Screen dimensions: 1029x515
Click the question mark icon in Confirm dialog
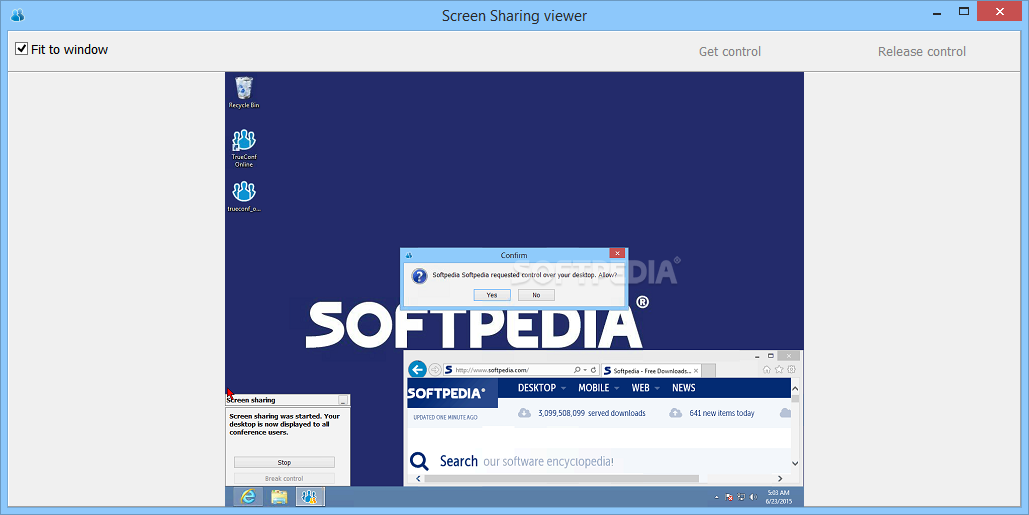pyautogui.click(x=419, y=276)
